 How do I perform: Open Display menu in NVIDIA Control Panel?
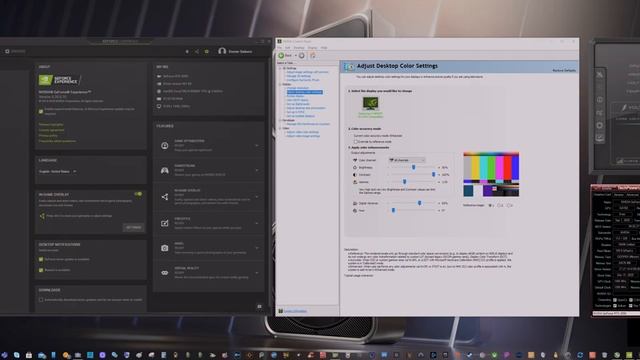313,48
